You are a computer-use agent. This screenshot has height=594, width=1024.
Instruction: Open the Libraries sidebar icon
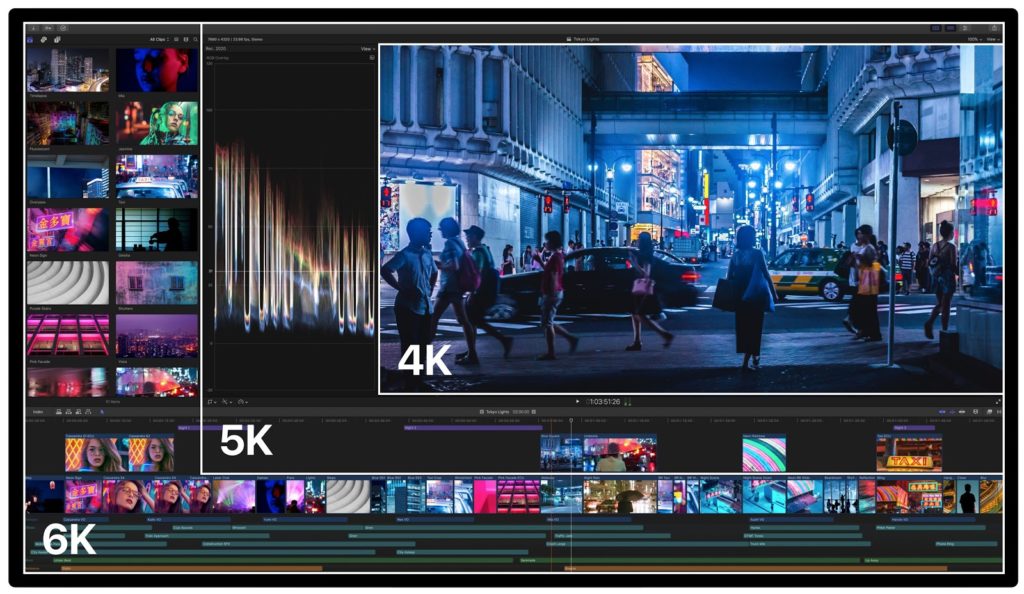point(31,39)
